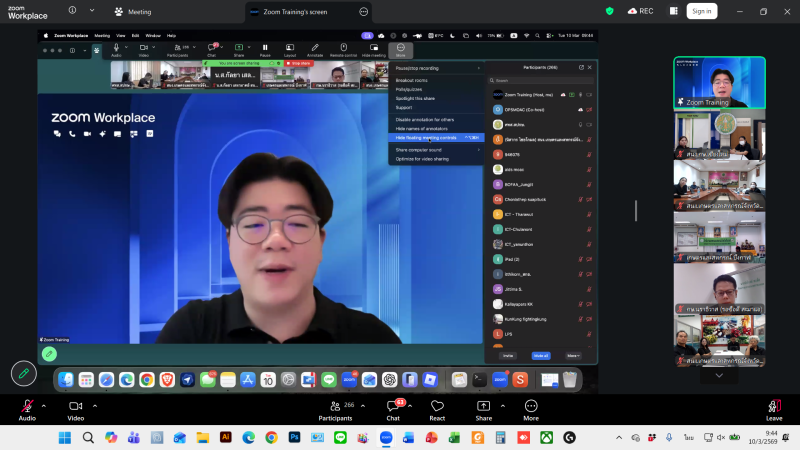800x450 pixels.
Task: Open the Participants panel
Action: [x=334, y=408]
